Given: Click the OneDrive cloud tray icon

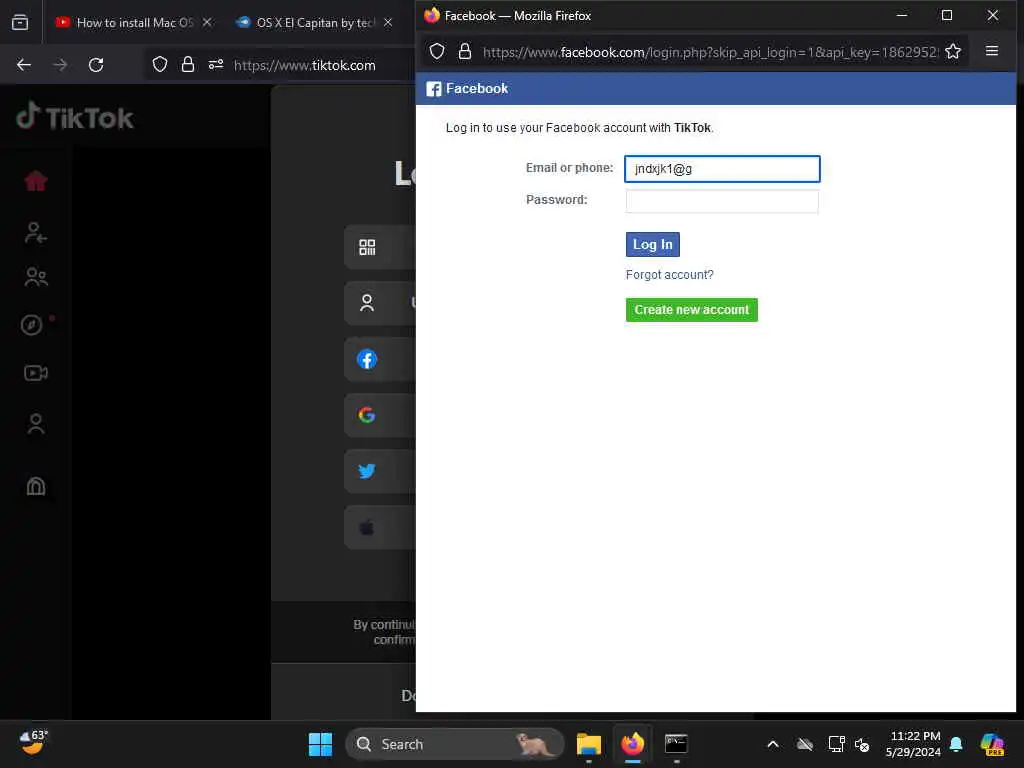Looking at the screenshot, I should [805, 744].
